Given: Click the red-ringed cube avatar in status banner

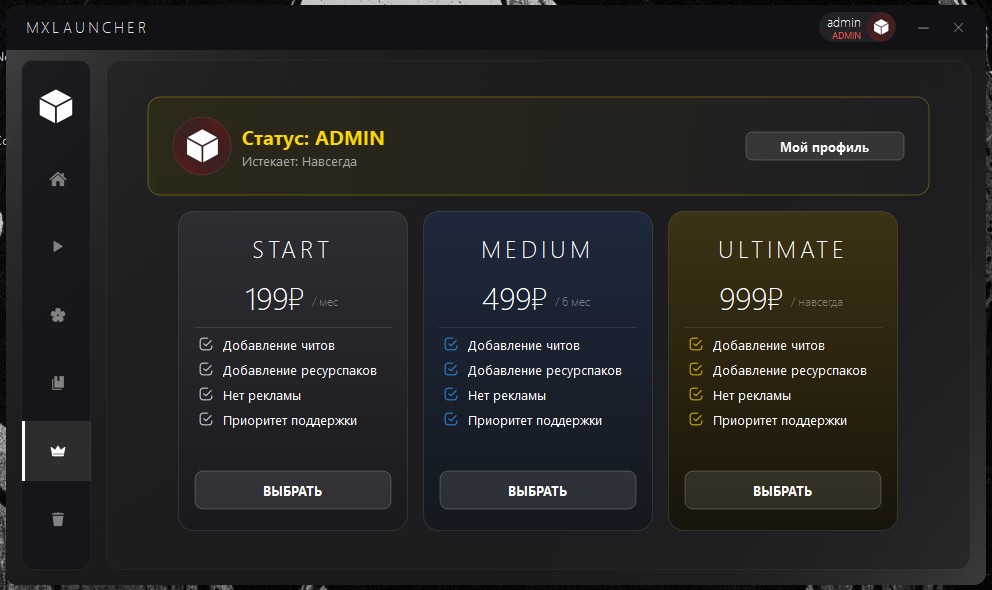Looking at the screenshot, I should (202, 147).
